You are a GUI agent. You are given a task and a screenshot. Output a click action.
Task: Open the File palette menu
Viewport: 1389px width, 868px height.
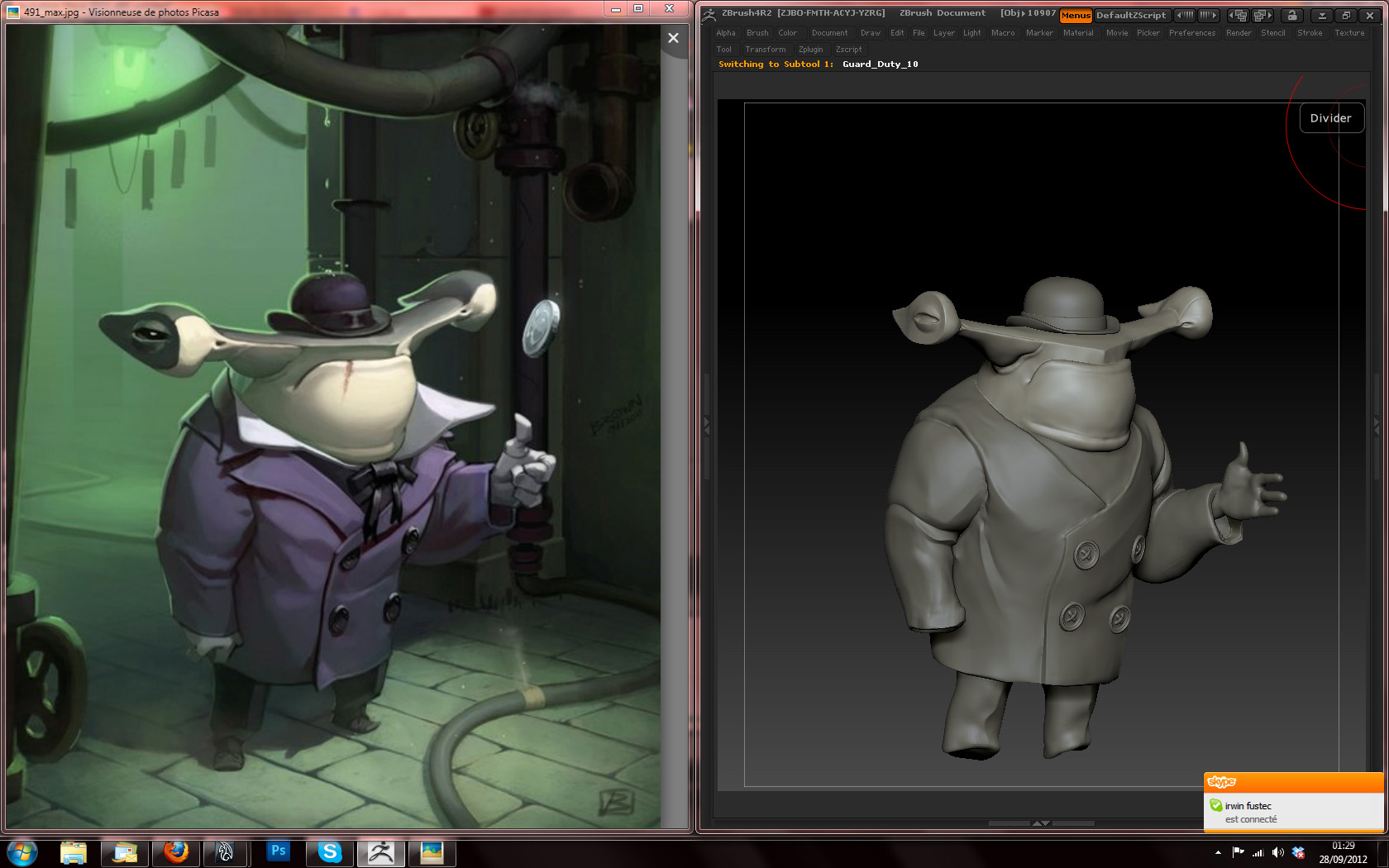pos(919,33)
